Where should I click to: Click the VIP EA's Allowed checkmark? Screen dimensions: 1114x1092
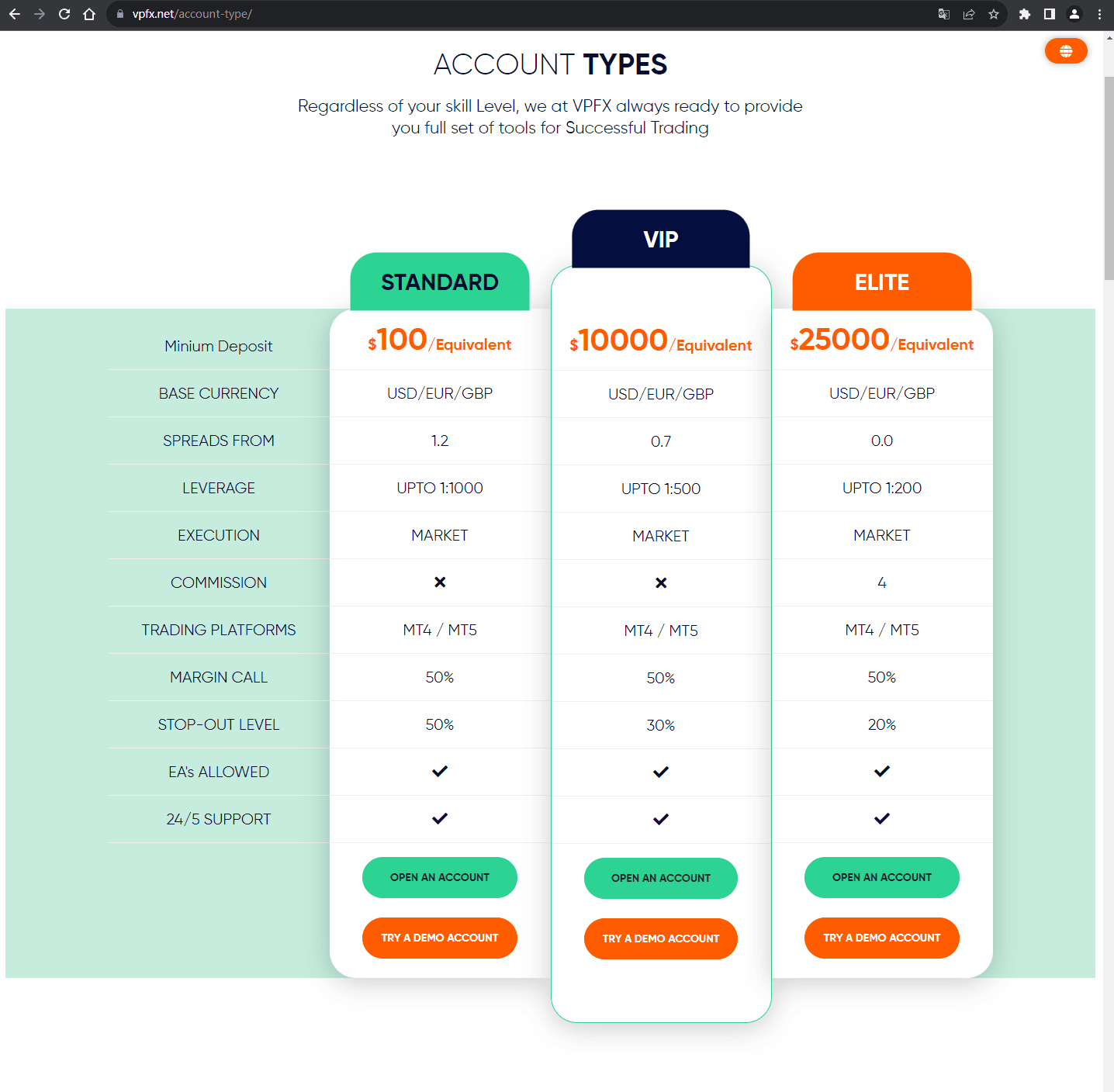pos(661,772)
